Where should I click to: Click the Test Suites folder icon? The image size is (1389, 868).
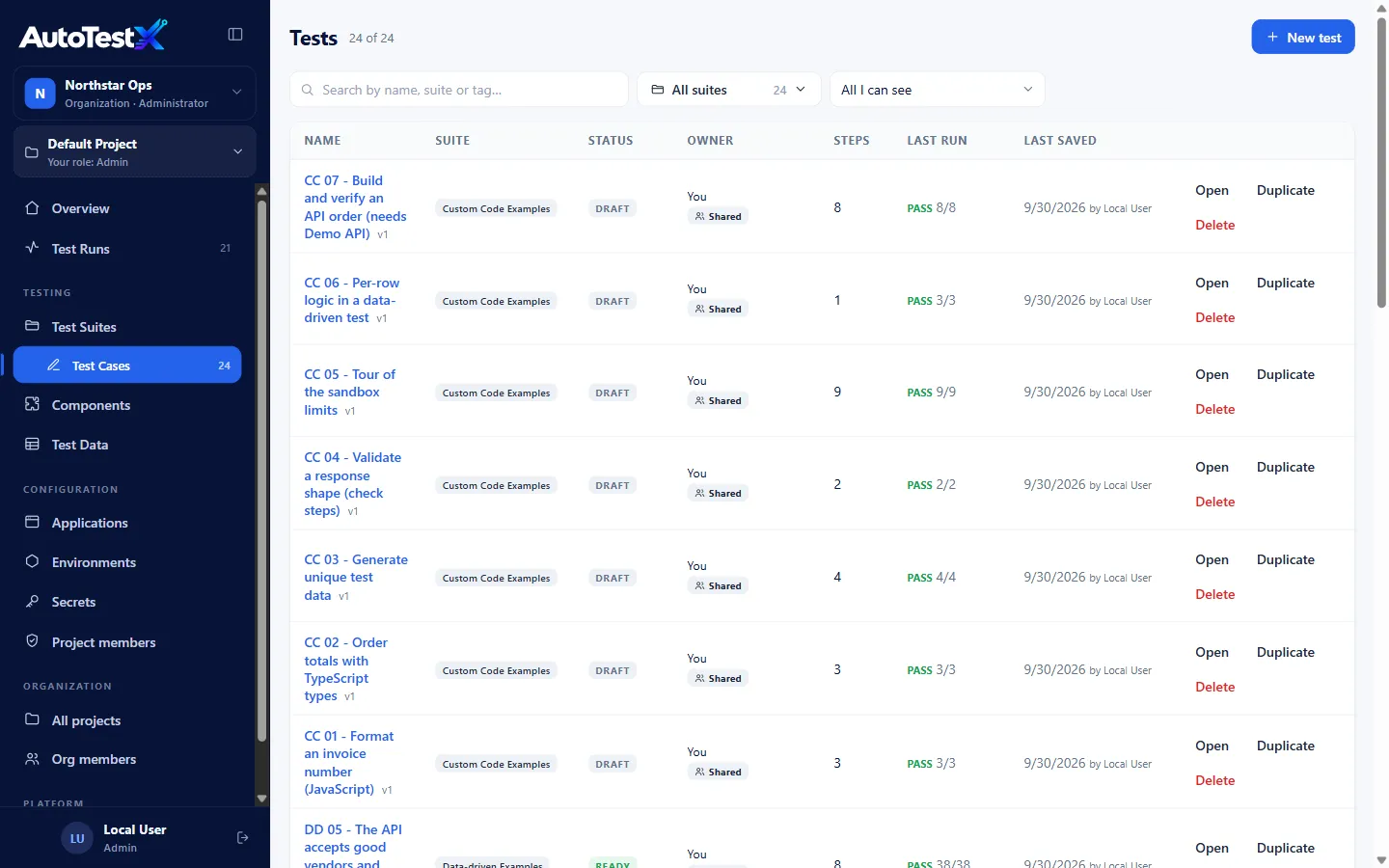(x=32, y=326)
